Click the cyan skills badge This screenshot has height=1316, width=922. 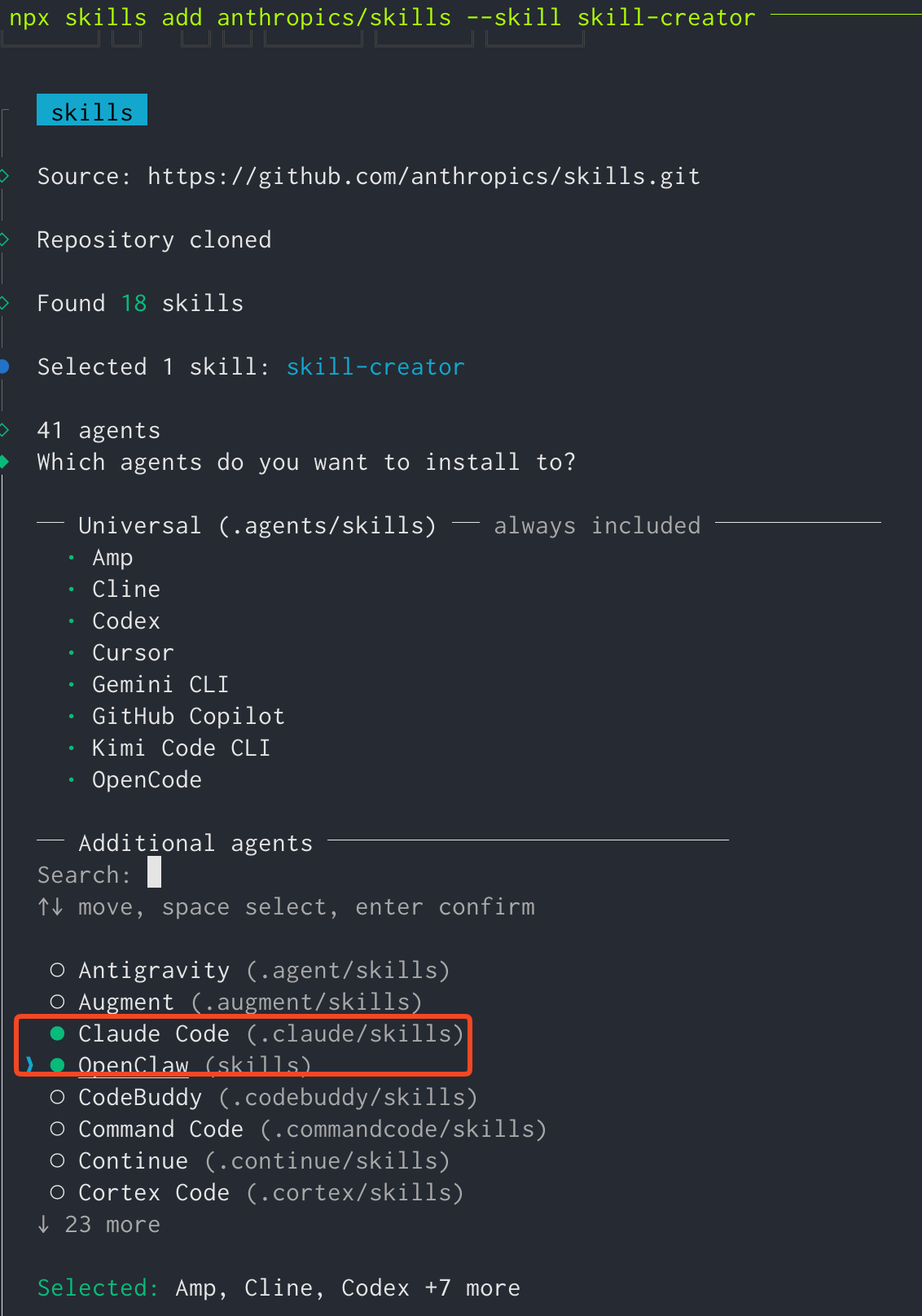tap(92, 111)
